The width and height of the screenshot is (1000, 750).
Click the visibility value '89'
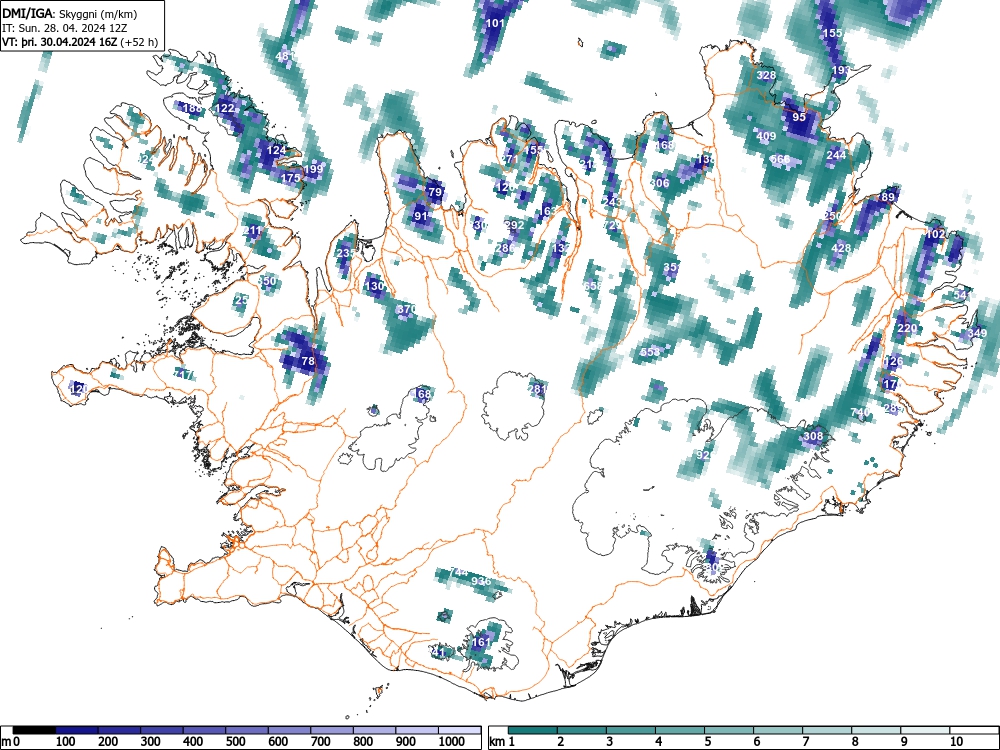(888, 198)
